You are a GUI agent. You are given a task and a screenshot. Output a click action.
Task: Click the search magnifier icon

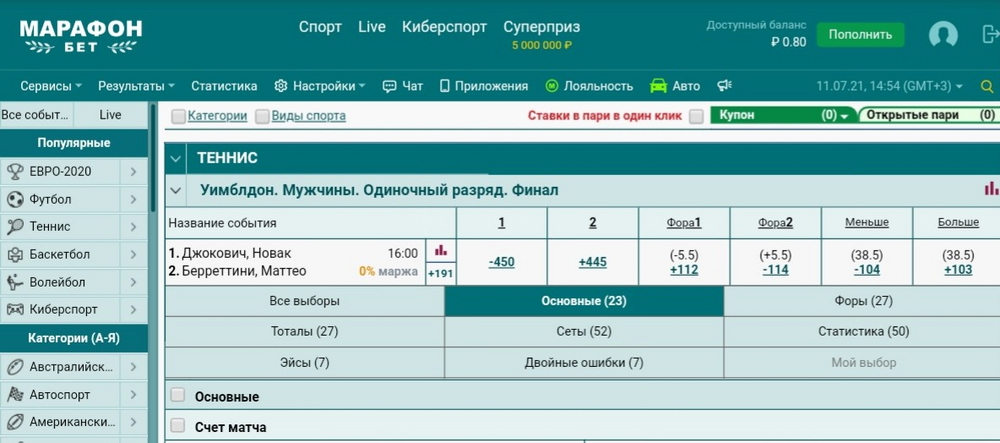tap(988, 86)
